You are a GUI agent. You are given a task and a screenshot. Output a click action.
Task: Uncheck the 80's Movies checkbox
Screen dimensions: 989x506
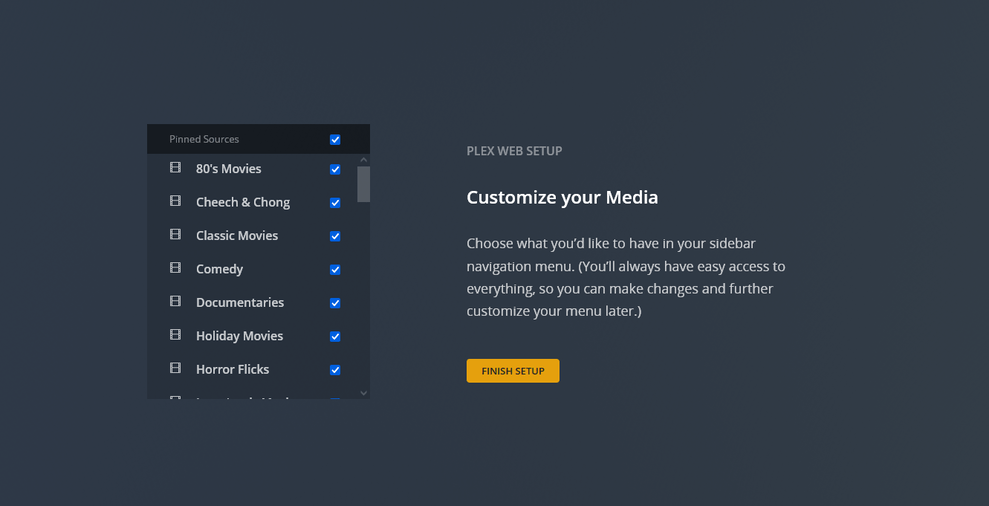click(335, 169)
